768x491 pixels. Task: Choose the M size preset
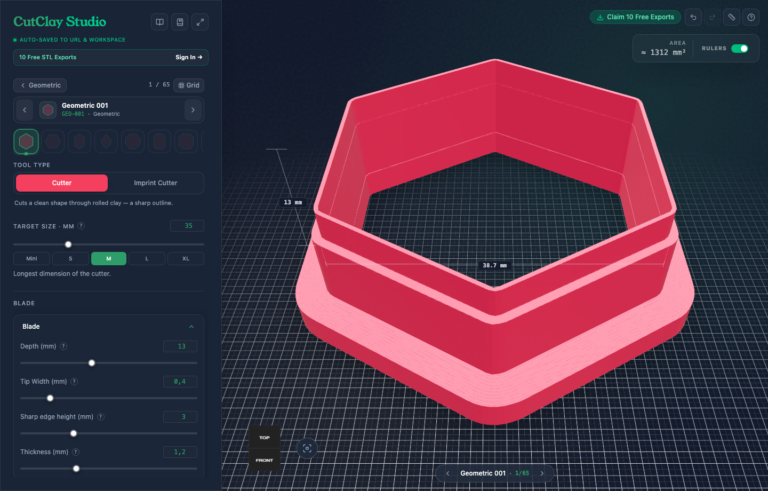109,259
